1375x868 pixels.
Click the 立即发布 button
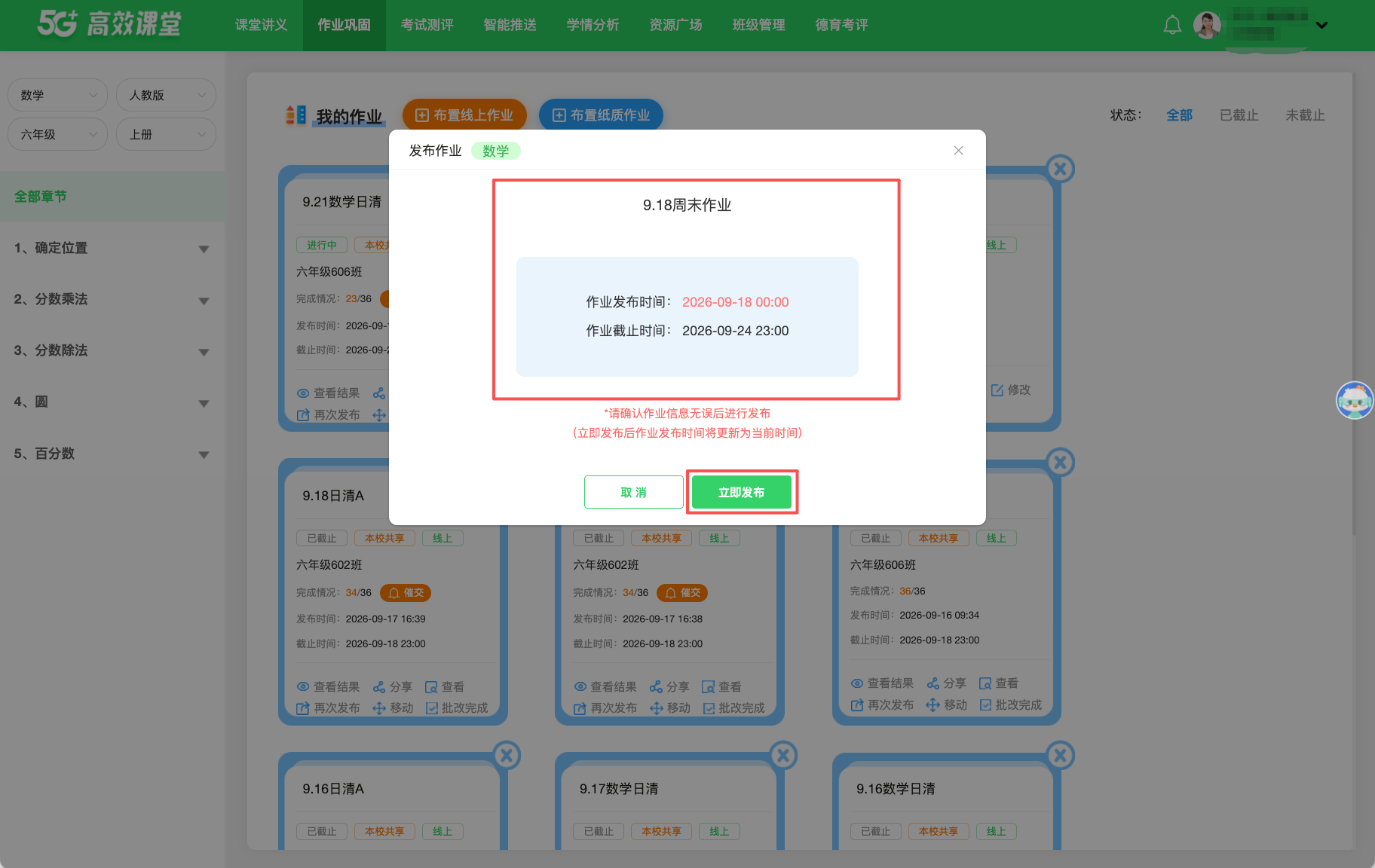pyautogui.click(x=742, y=492)
